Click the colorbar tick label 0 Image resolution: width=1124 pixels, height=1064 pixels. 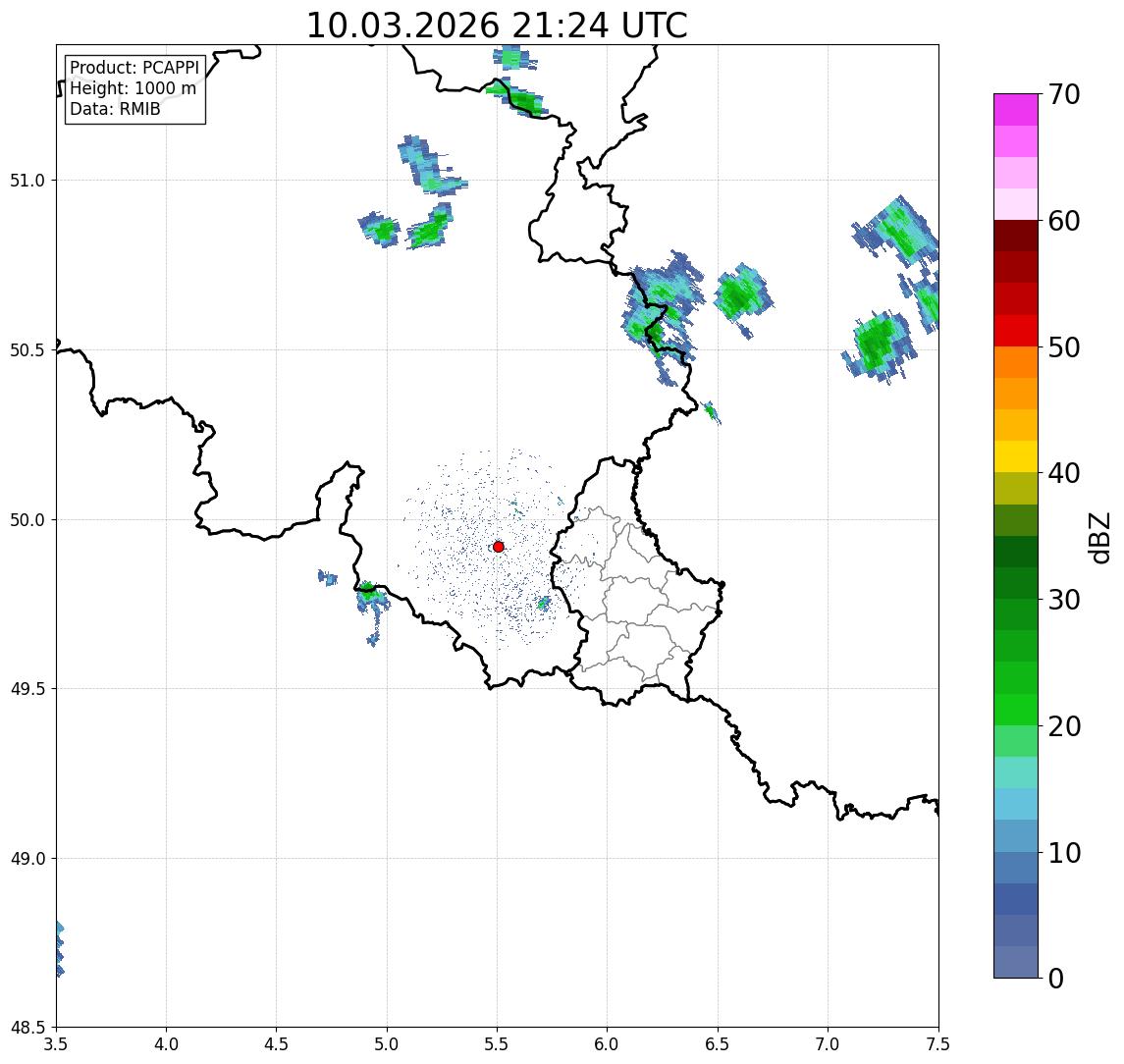1056,978
